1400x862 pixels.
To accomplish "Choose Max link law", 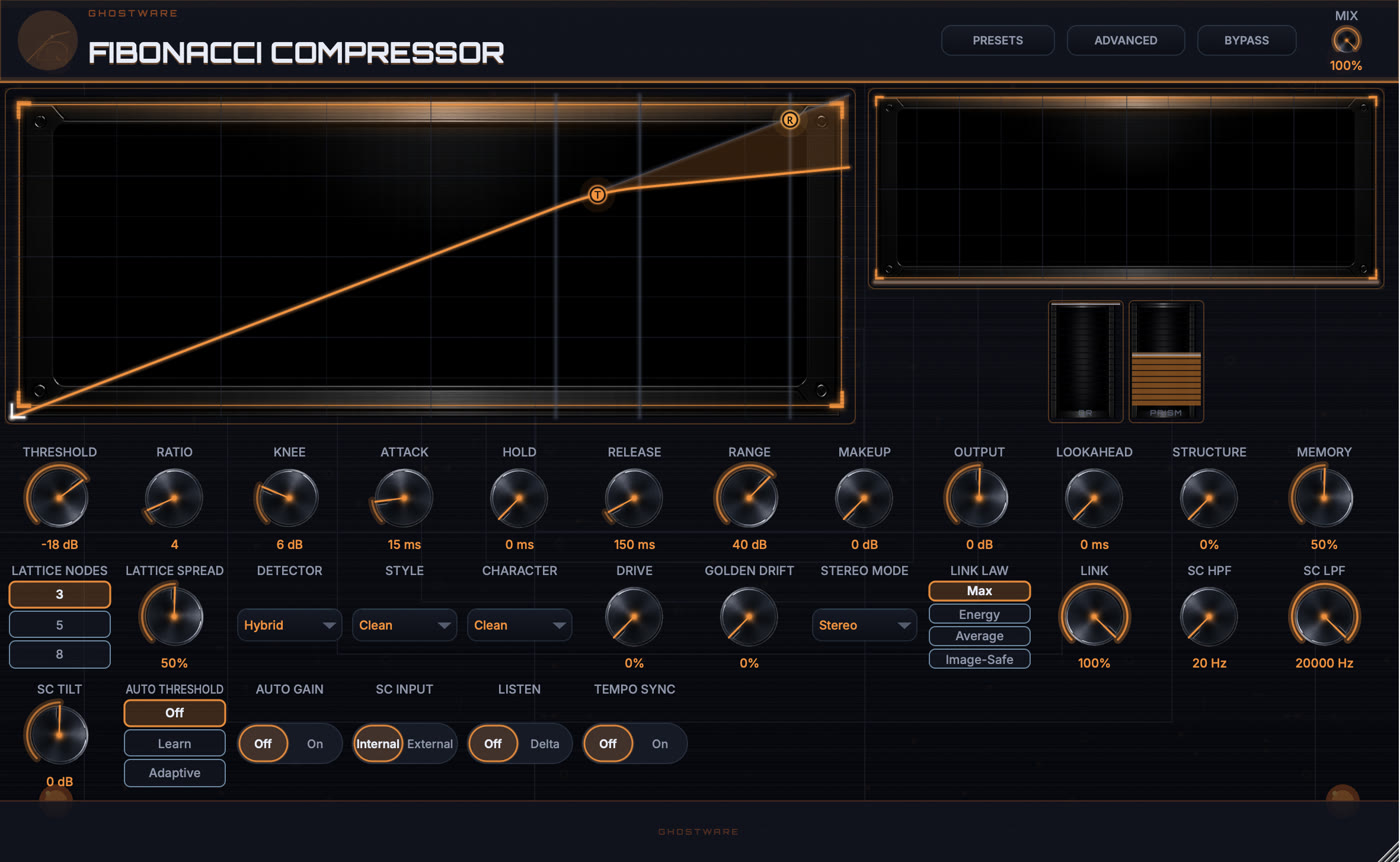I will (980, 591).
